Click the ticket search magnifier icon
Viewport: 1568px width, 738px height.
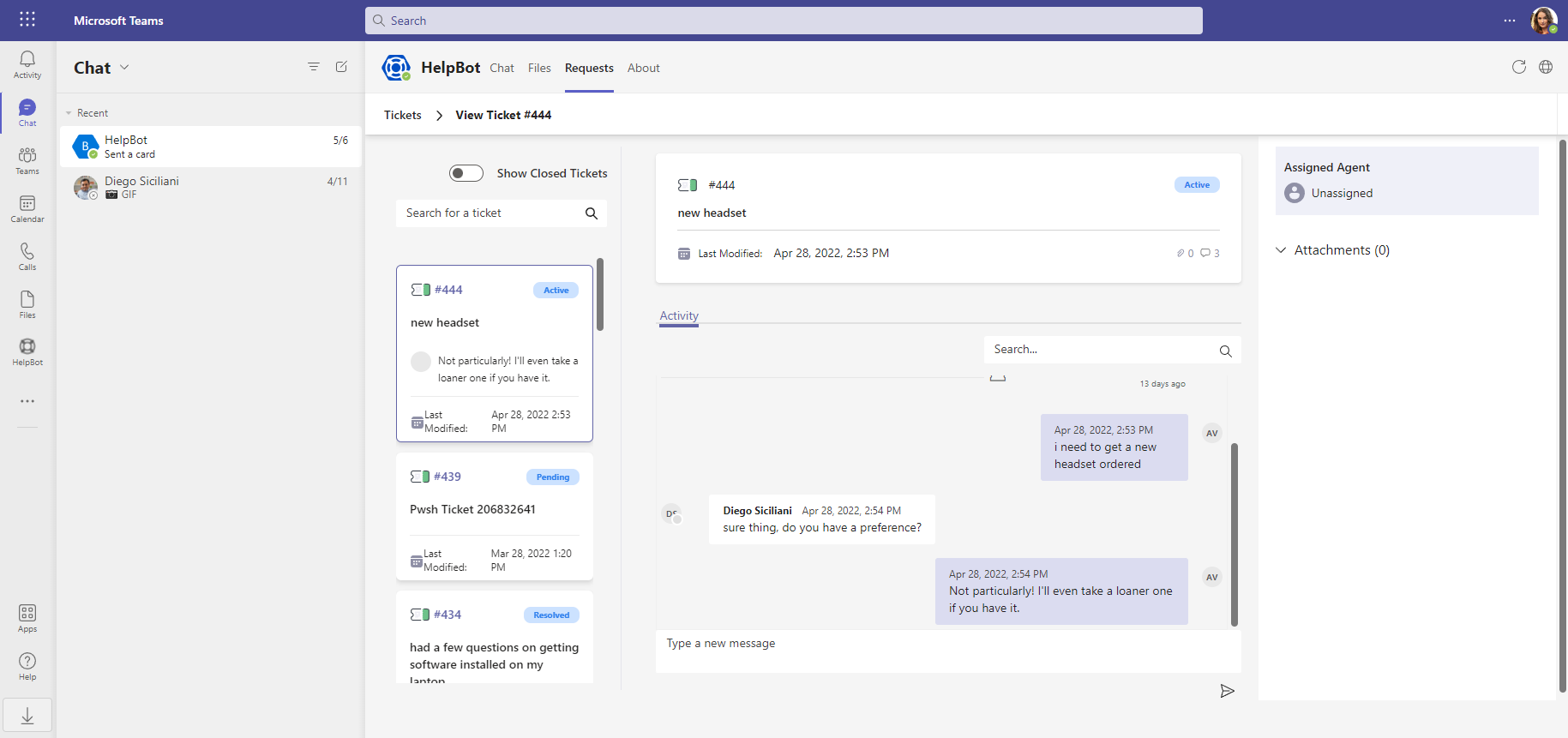592,213
